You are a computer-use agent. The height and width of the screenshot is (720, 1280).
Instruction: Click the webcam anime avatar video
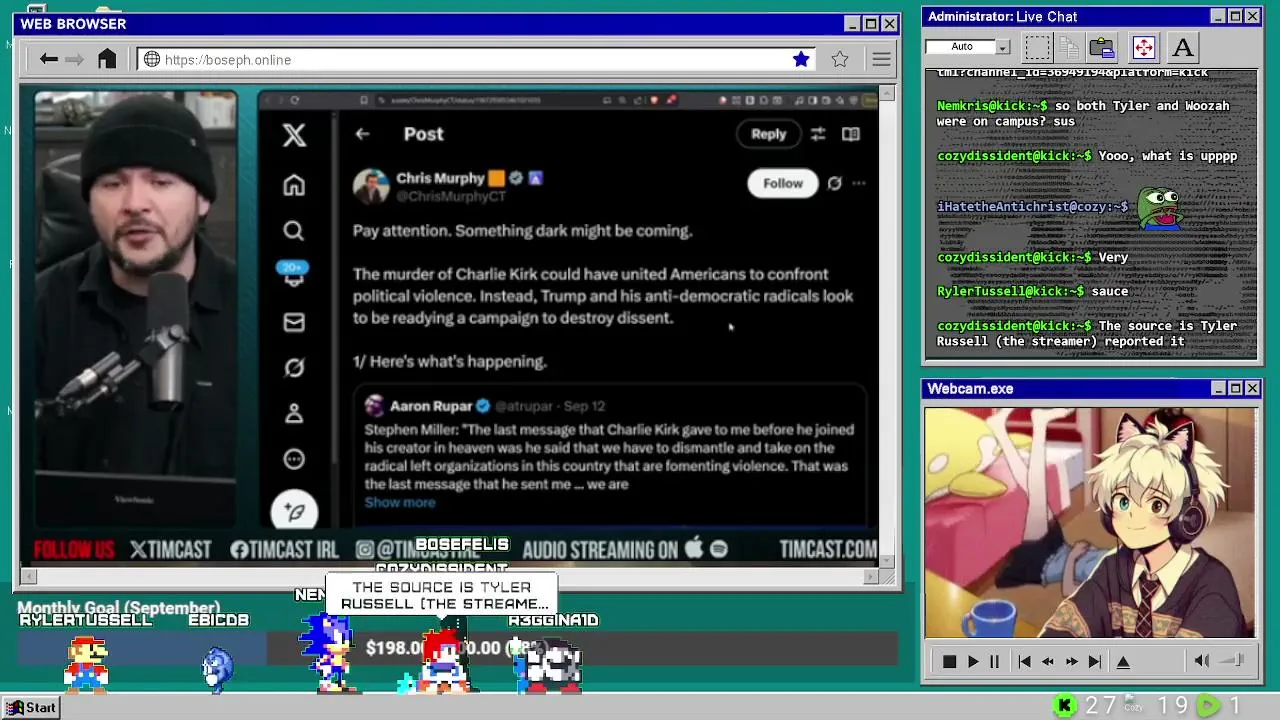point(1090,522)
